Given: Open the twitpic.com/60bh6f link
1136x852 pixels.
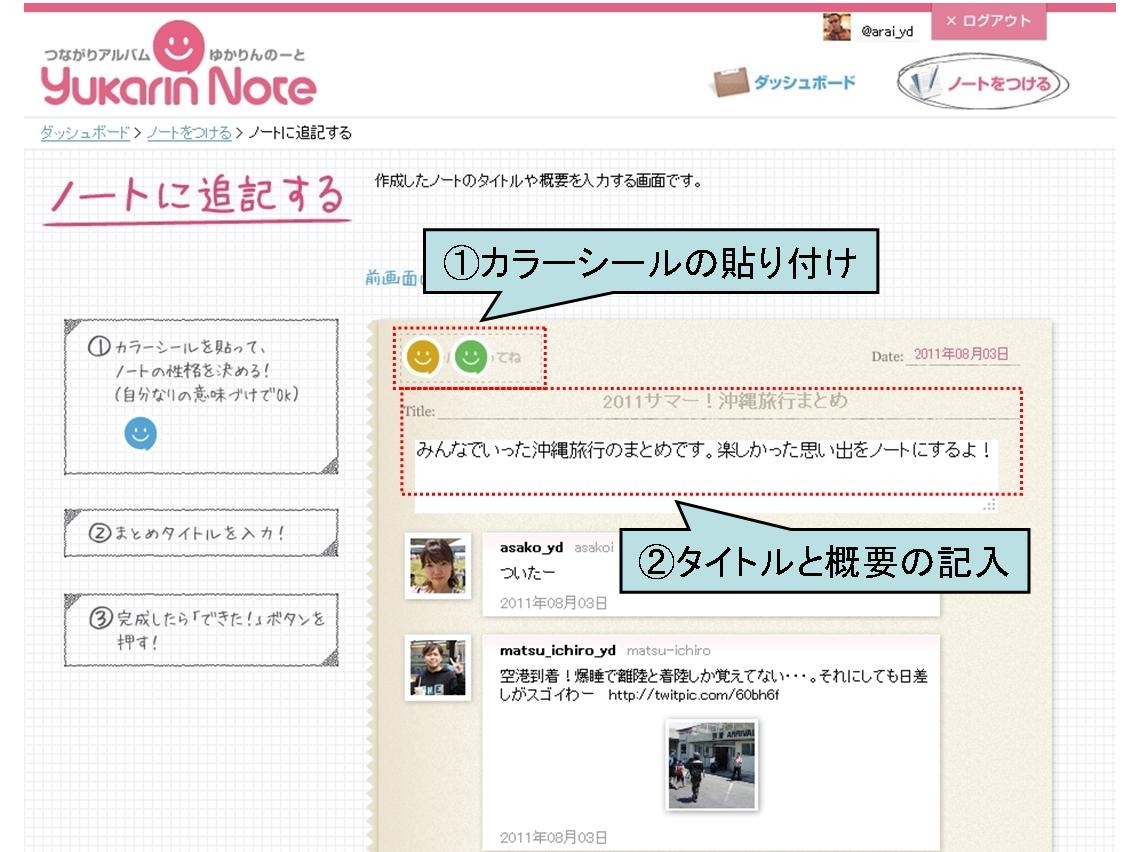Looking at the screenshot, I should 693,695.
